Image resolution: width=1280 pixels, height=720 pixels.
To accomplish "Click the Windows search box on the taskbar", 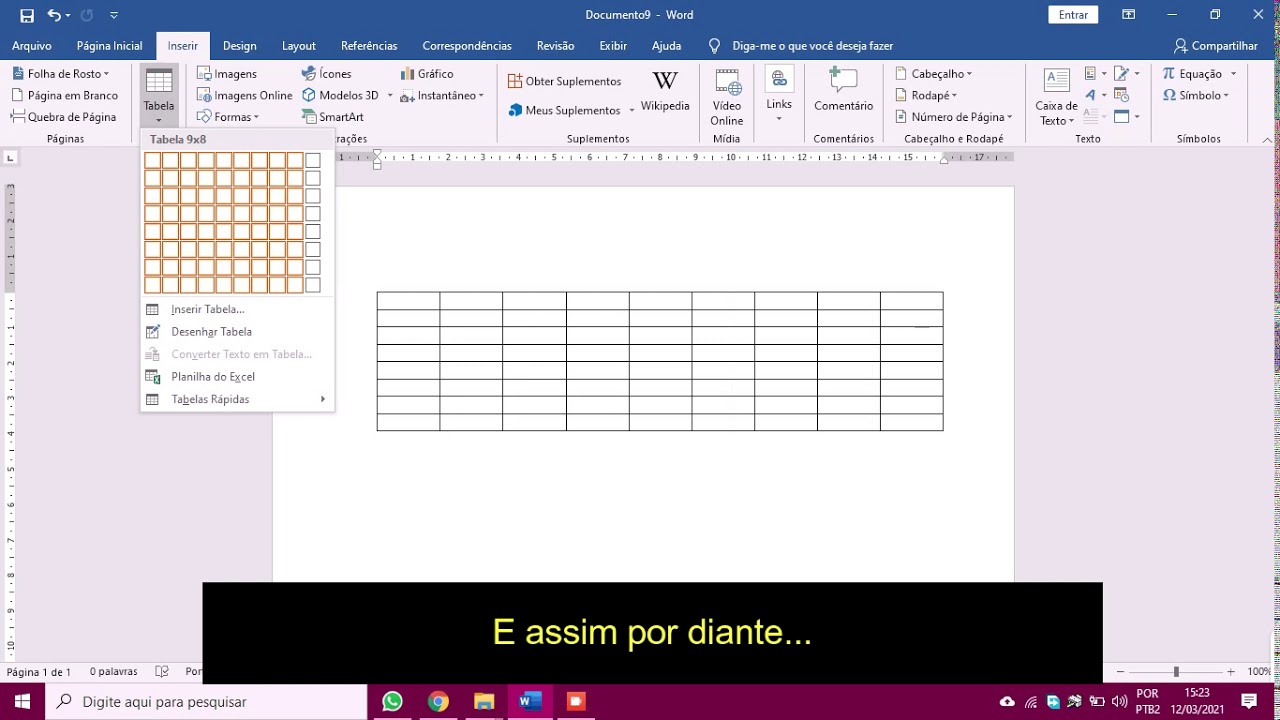I will pos(206,702).
